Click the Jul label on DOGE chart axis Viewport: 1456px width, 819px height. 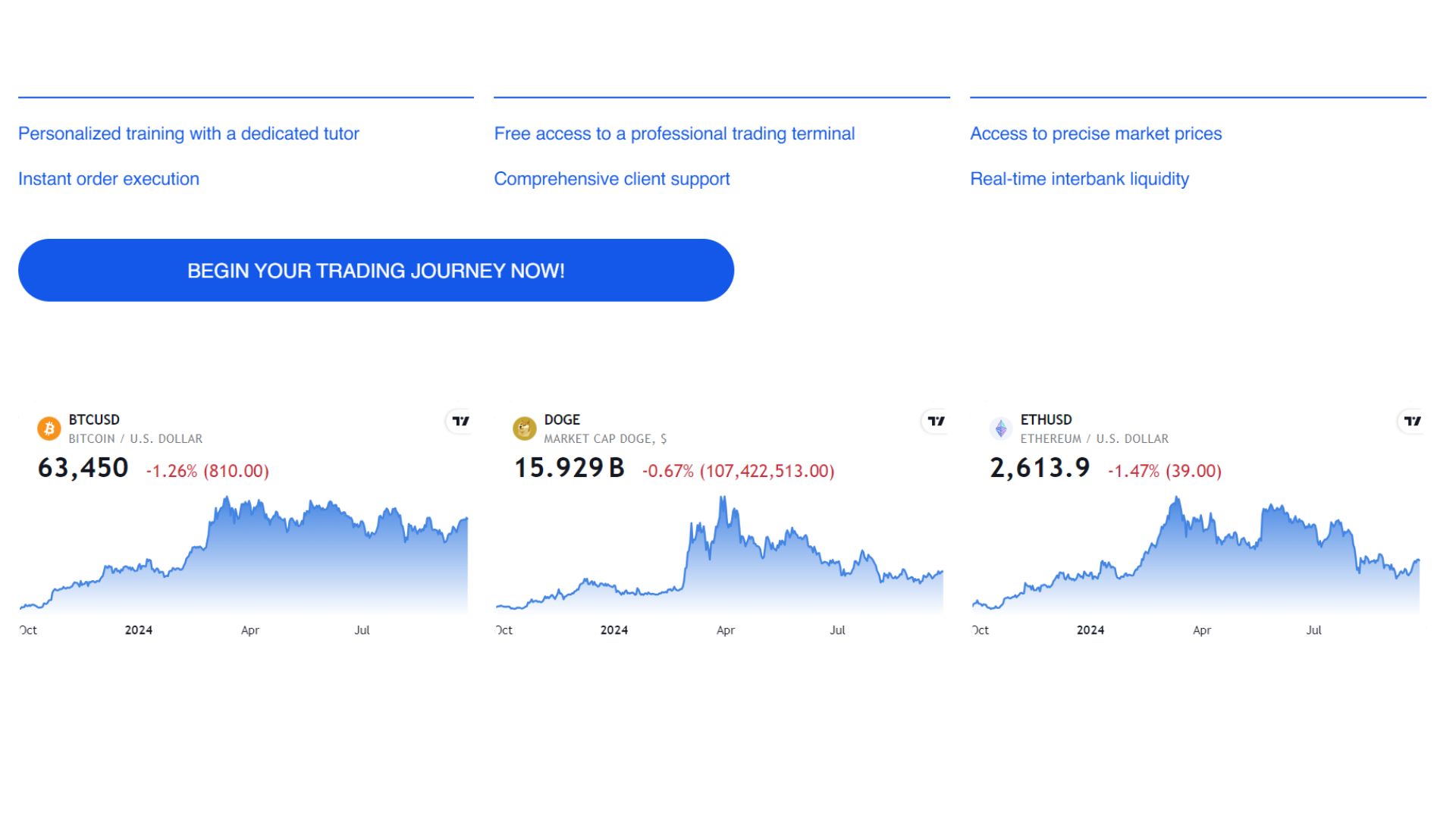pos(837,630)
